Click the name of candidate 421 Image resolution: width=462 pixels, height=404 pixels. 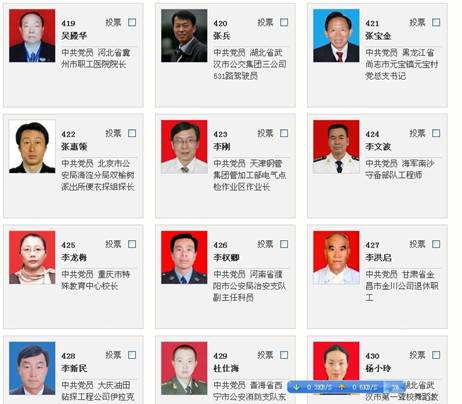click(378, 36)
